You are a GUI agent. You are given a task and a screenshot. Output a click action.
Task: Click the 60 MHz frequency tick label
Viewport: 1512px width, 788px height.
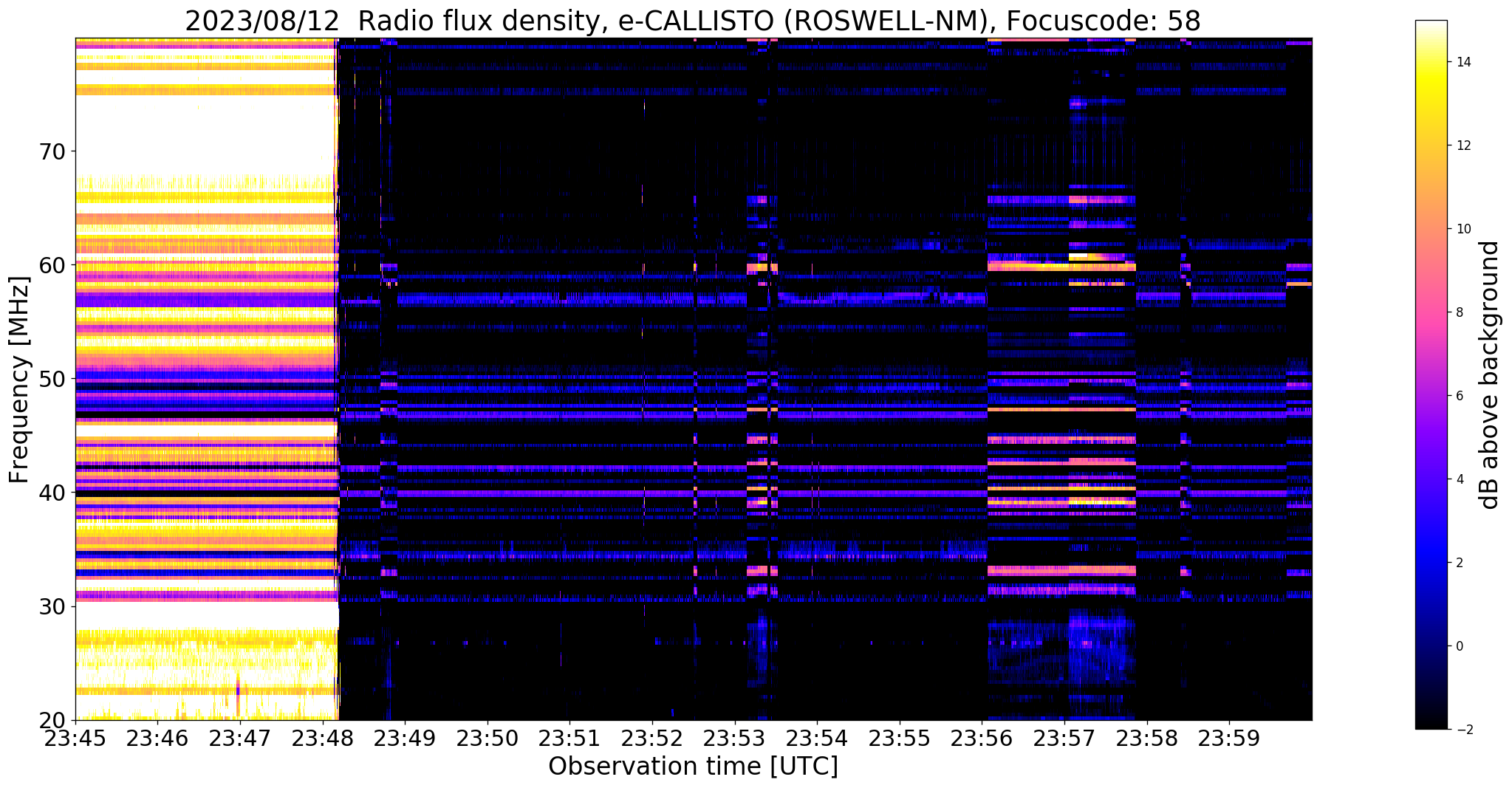(x=52, y=265)
